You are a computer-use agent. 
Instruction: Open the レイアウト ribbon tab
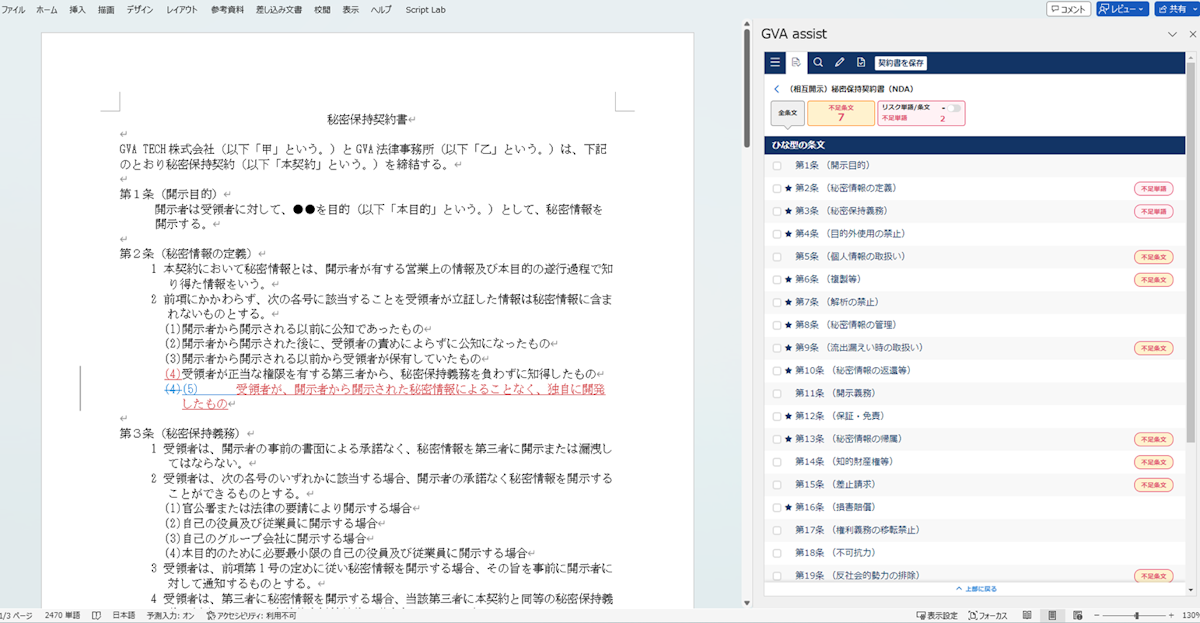[182, 9]
